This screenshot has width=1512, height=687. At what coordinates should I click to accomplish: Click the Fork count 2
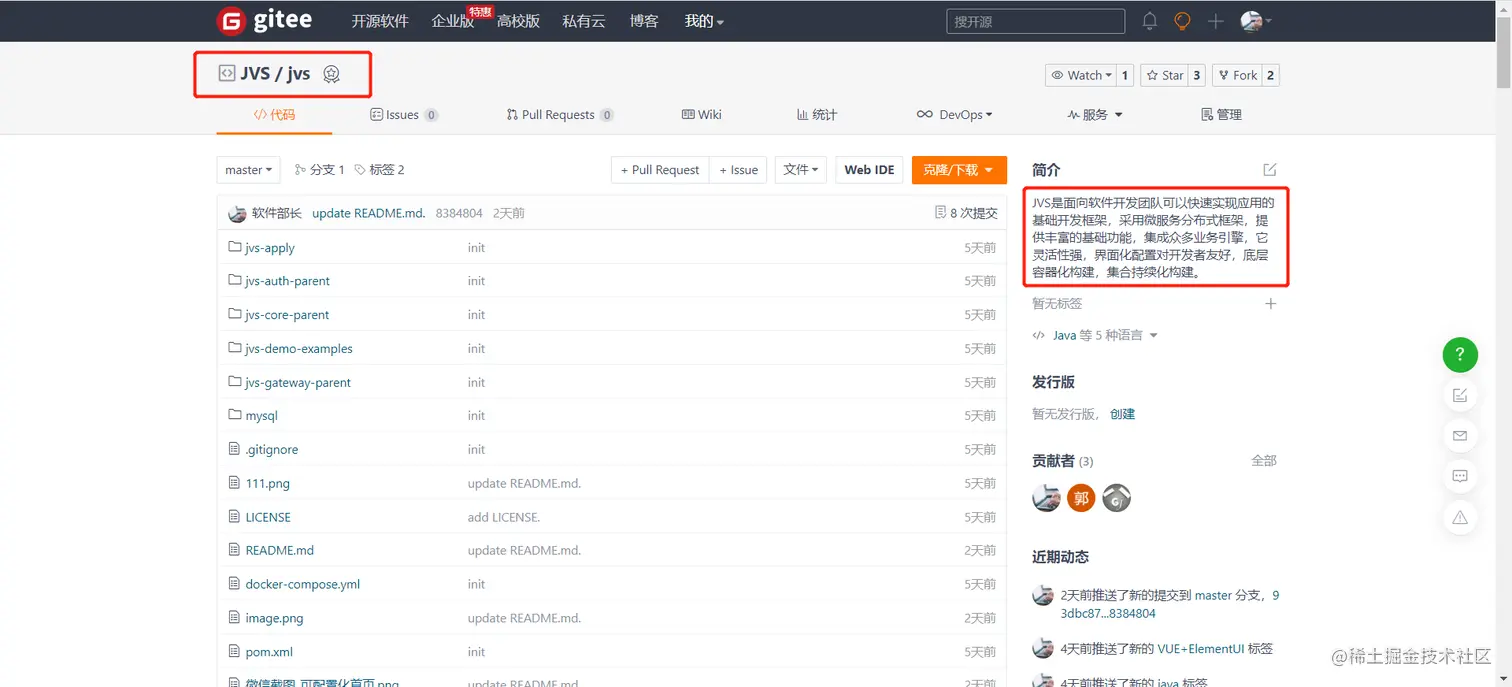tap(1270, 75)
